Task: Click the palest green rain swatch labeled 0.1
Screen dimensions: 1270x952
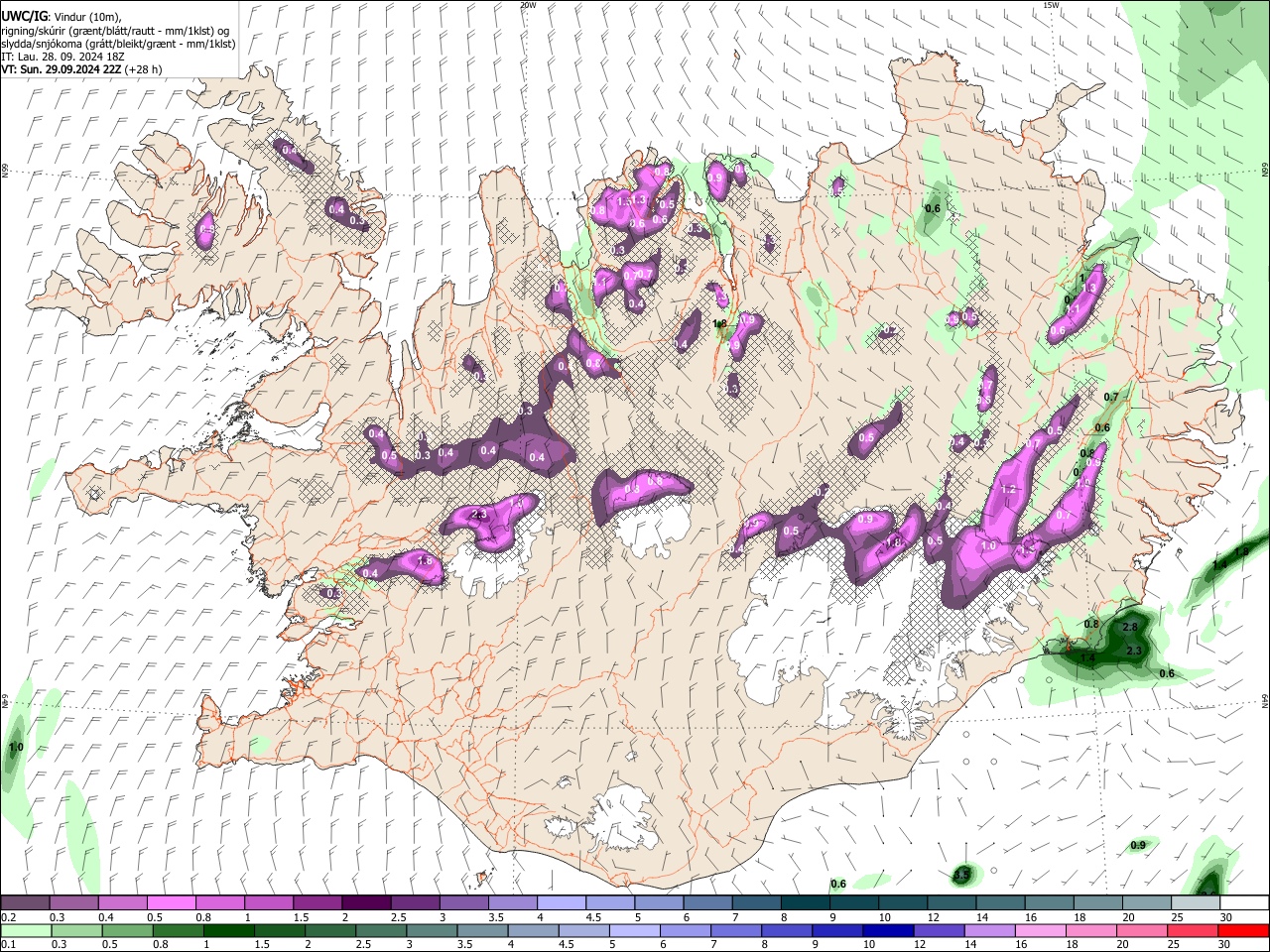Action: click(26, 931)
